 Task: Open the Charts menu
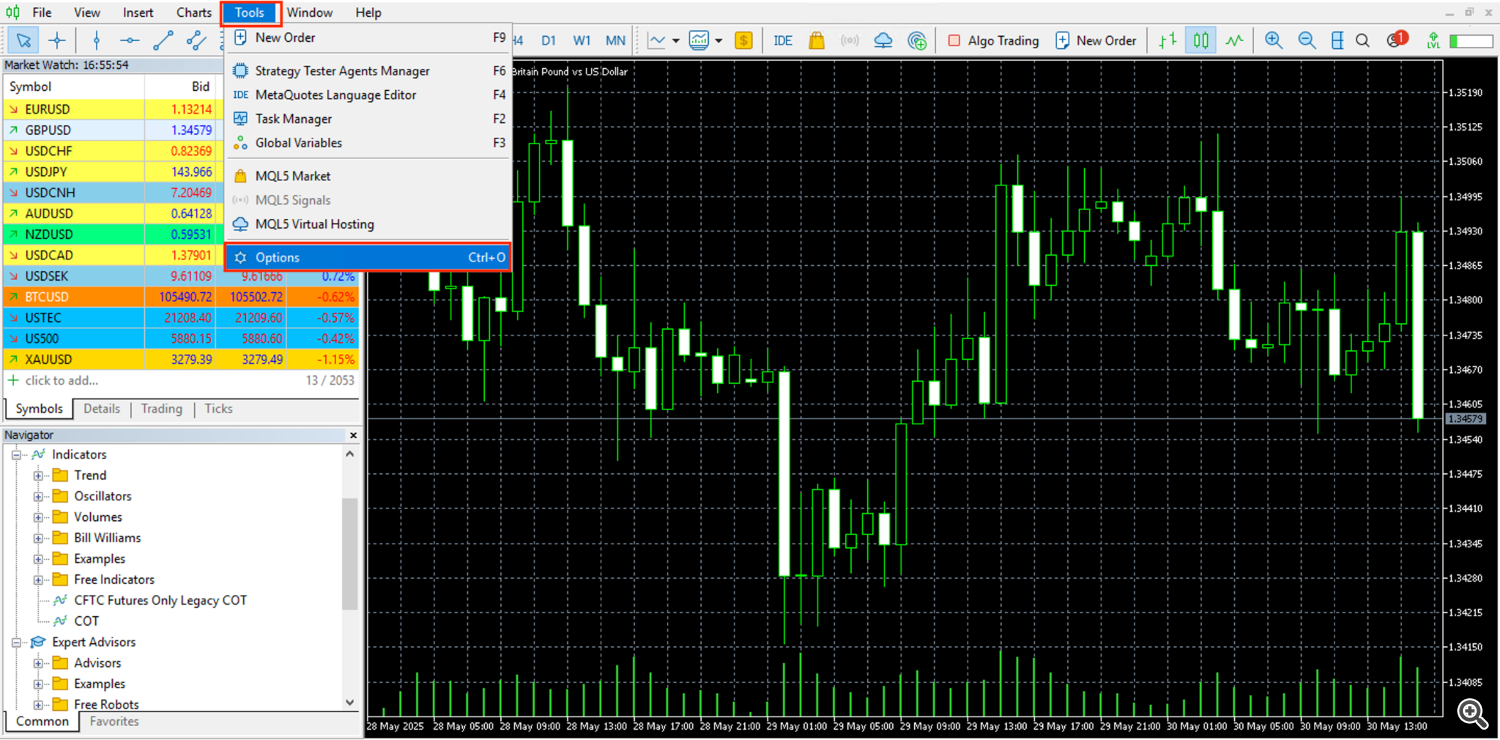tap(194, 13)
